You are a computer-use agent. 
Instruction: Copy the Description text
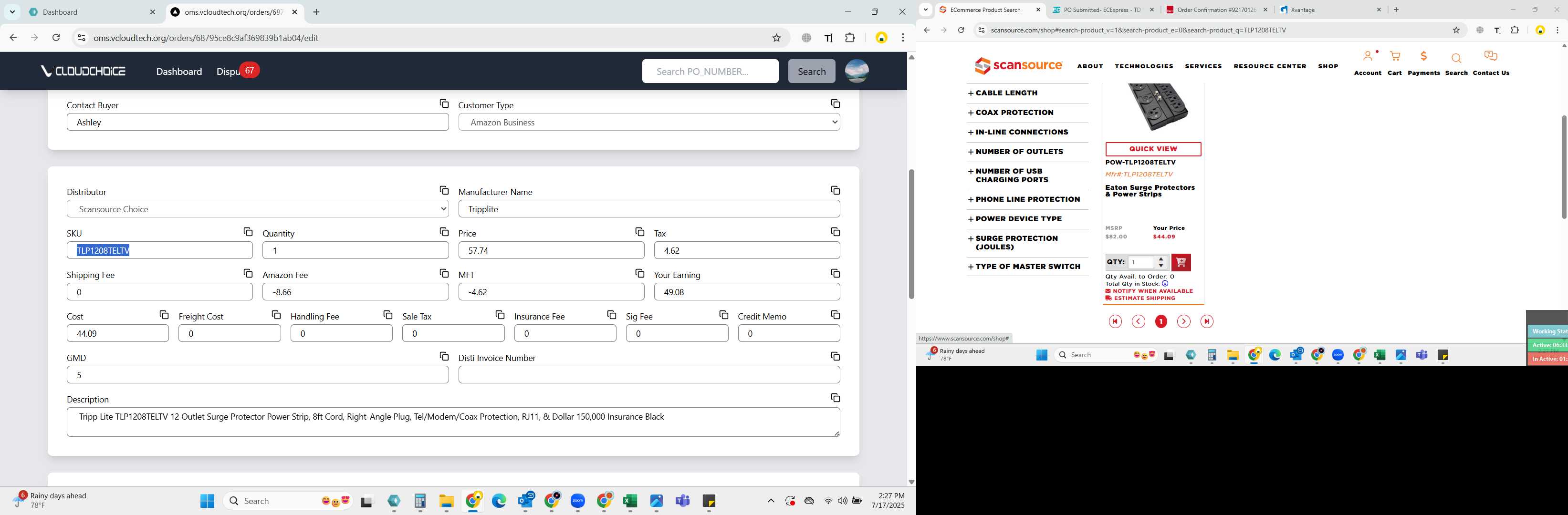pyautogui.click(x=835, y=398)
